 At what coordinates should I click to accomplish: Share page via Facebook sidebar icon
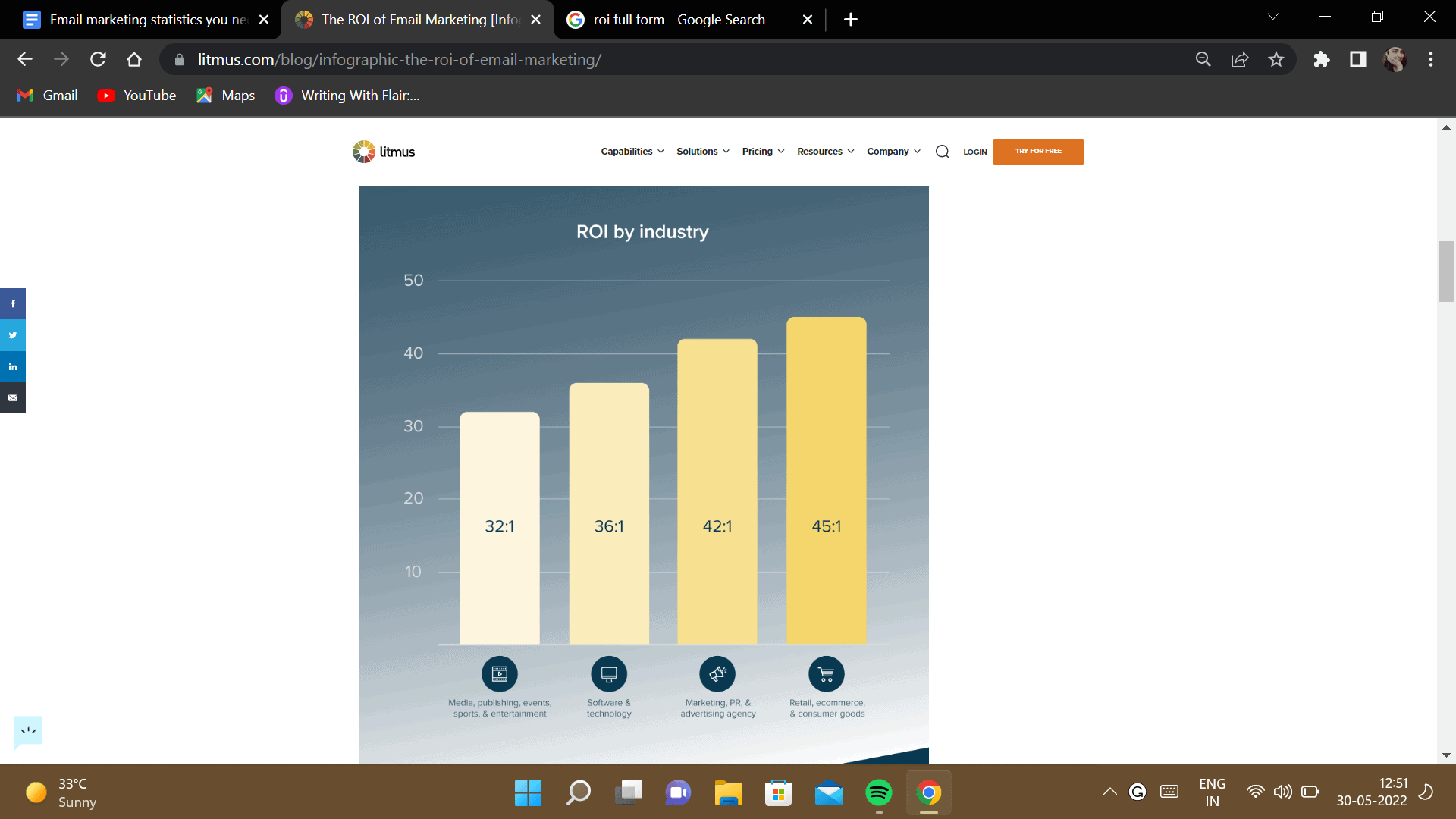pyautogui.click(x=13, y=303)
